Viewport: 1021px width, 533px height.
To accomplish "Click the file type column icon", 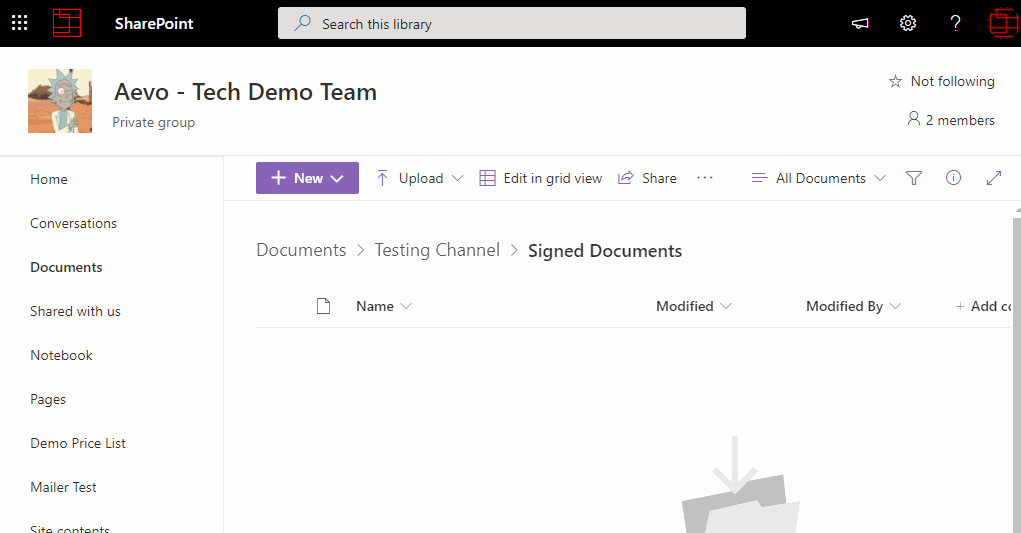I will [x=323, y=306].
